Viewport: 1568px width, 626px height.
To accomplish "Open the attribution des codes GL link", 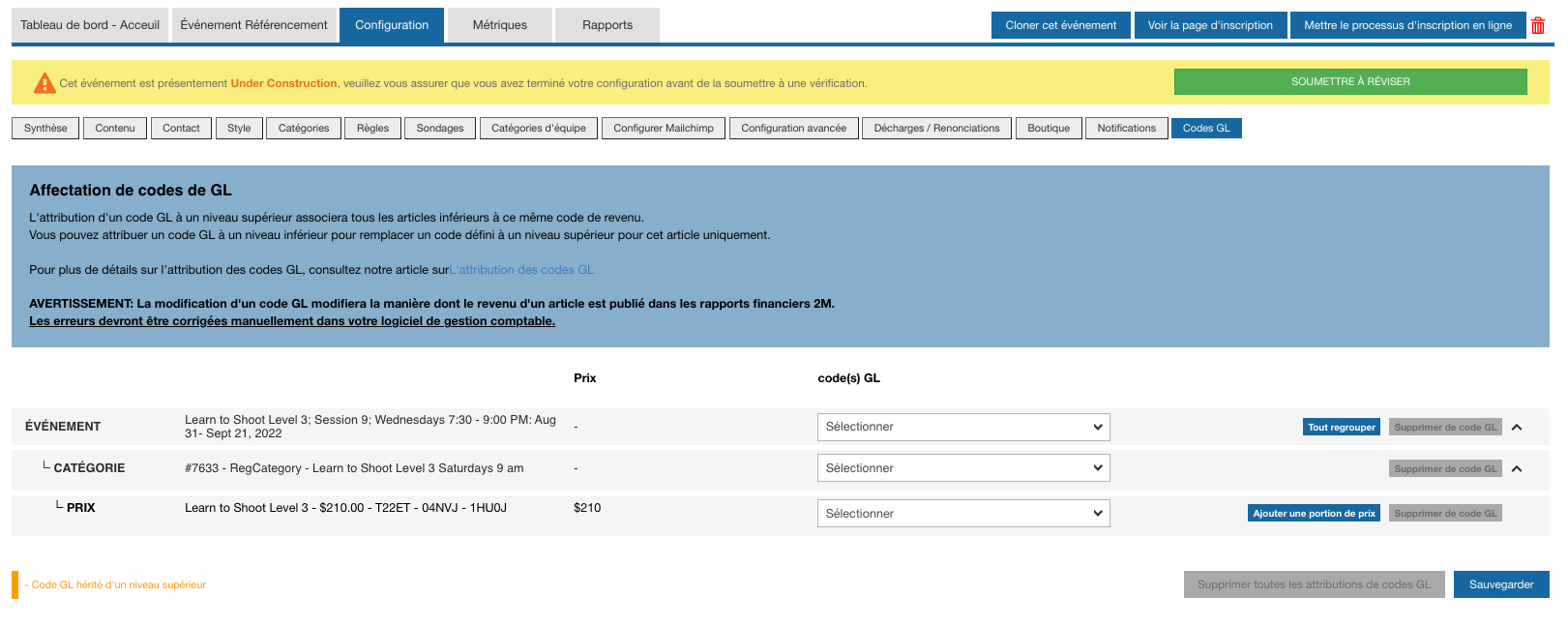I will coord(522,270).
